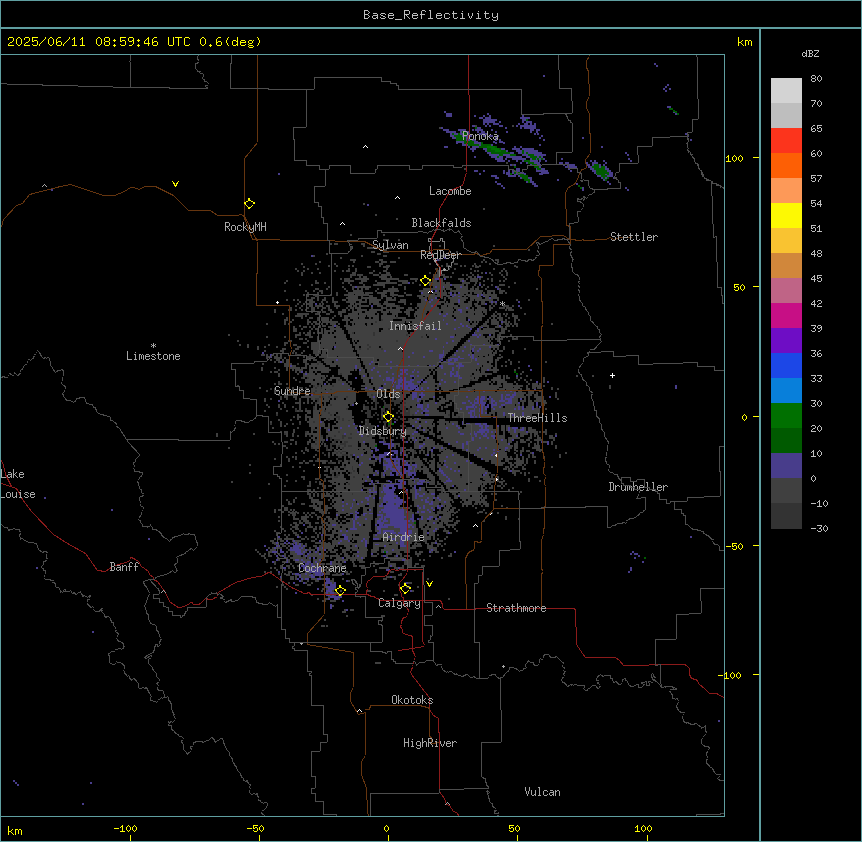Click the 100 tick on right axis
The width and height of the screenshot is (862, 842).
[x=734, y=158]
